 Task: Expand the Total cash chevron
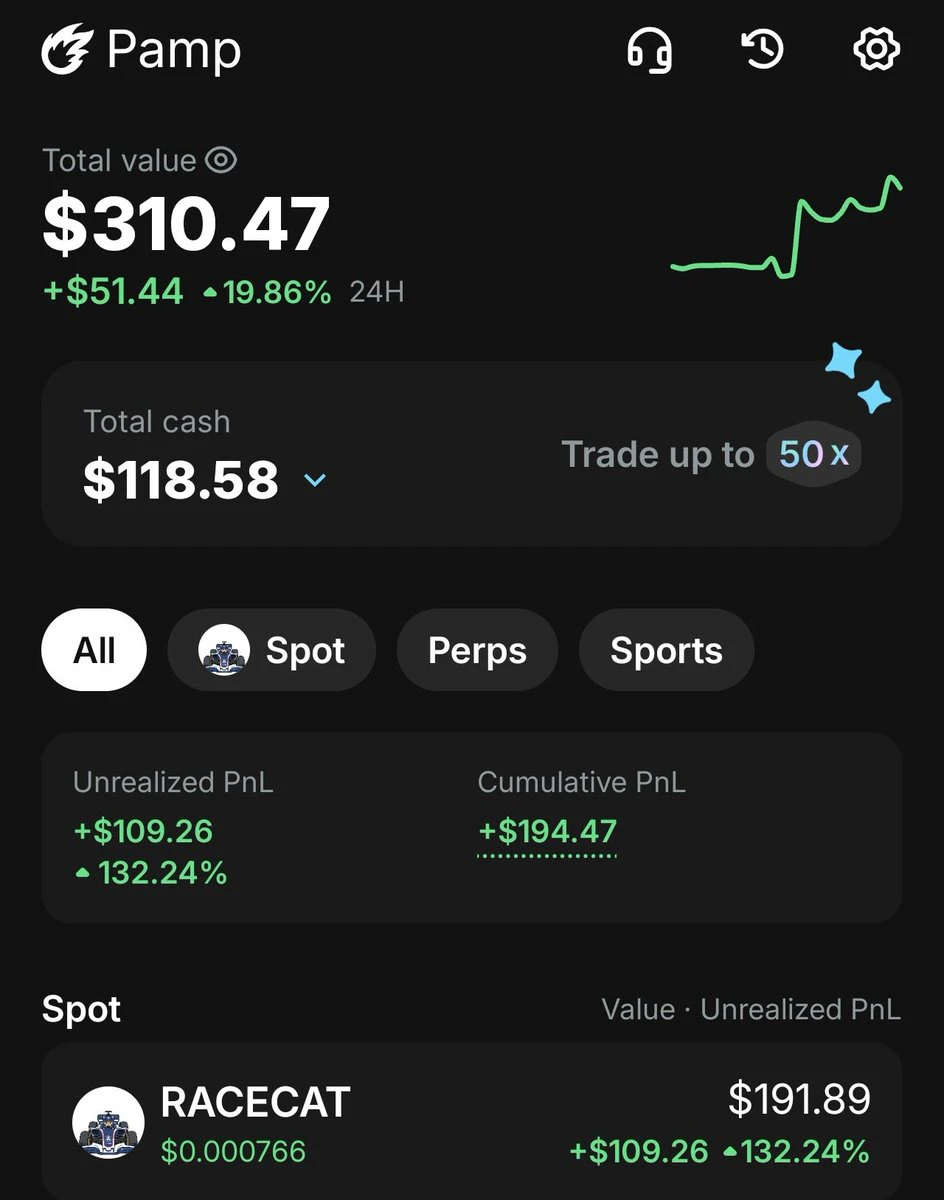coord(315,480)
